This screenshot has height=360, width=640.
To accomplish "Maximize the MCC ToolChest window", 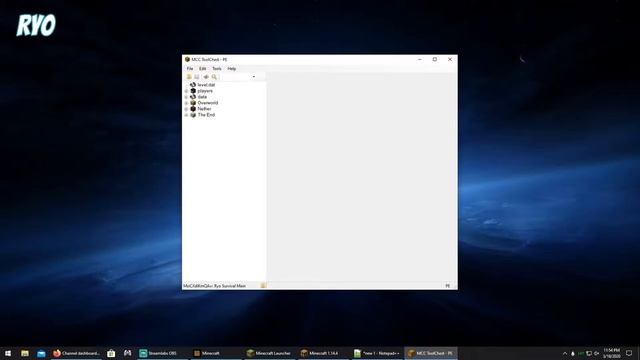I will pyautogui.click(x=435, y=60).
